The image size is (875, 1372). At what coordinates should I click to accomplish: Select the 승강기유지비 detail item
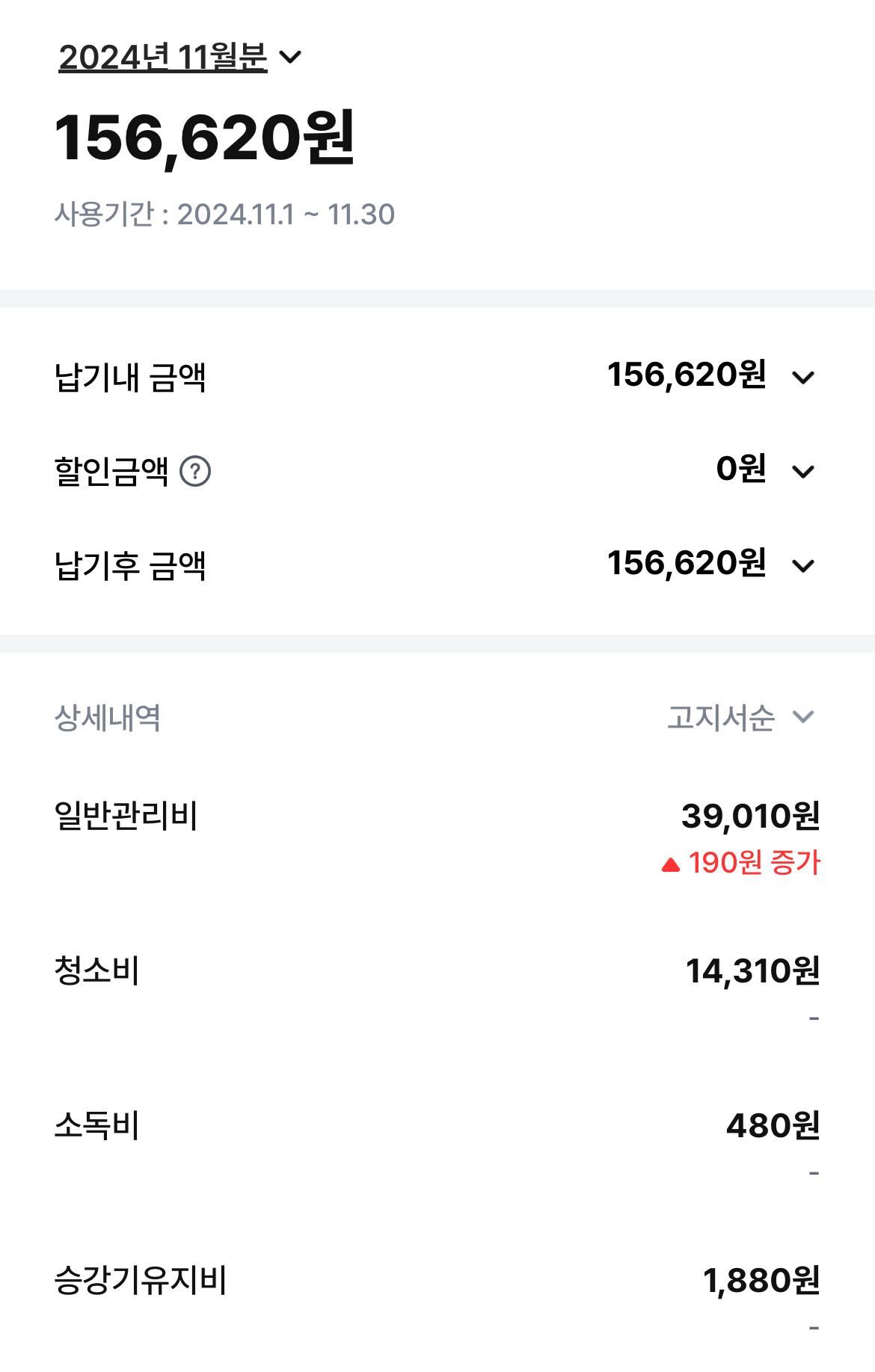141,1281
